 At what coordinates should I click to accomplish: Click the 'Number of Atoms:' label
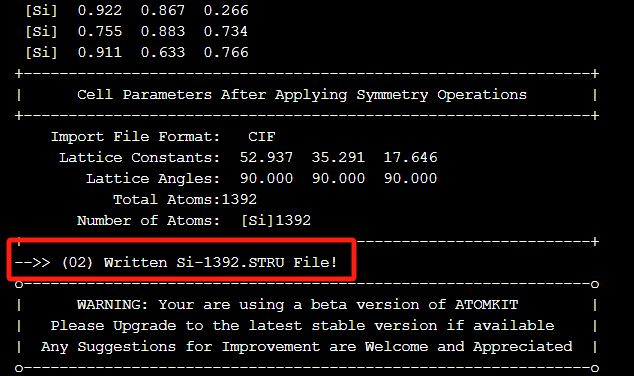(x=148, y=221)
